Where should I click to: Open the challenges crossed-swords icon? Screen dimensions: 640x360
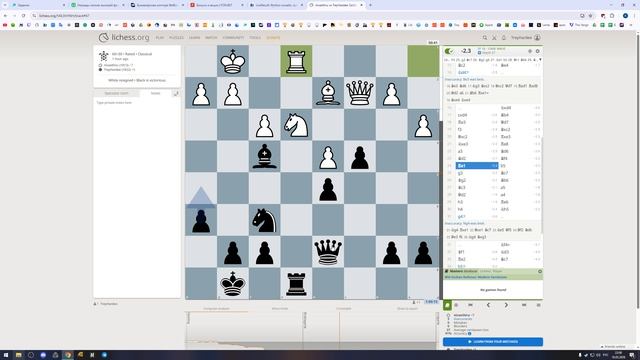(x=494, y=38)
